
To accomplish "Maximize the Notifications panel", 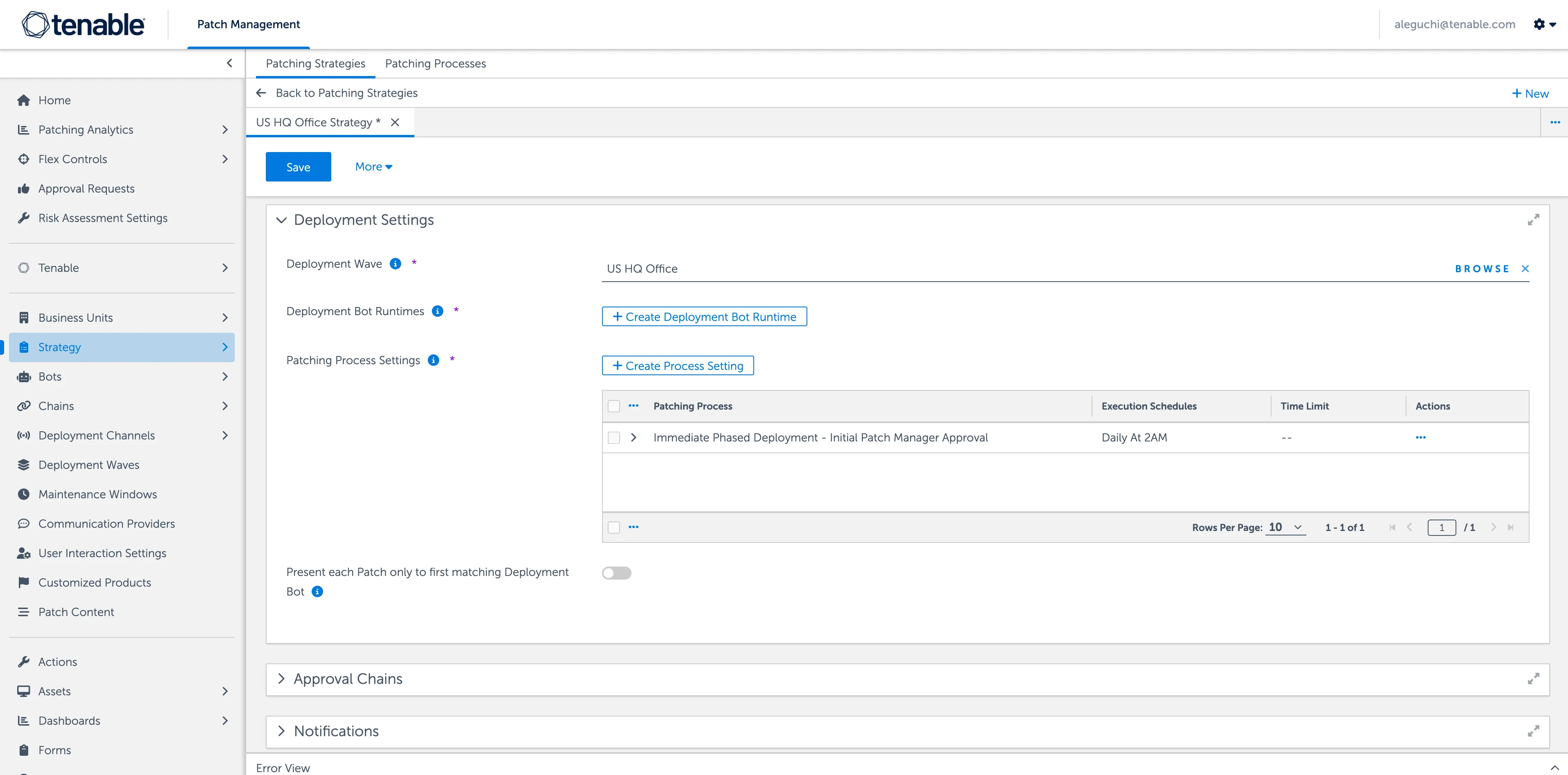I will pos(1533,731).
